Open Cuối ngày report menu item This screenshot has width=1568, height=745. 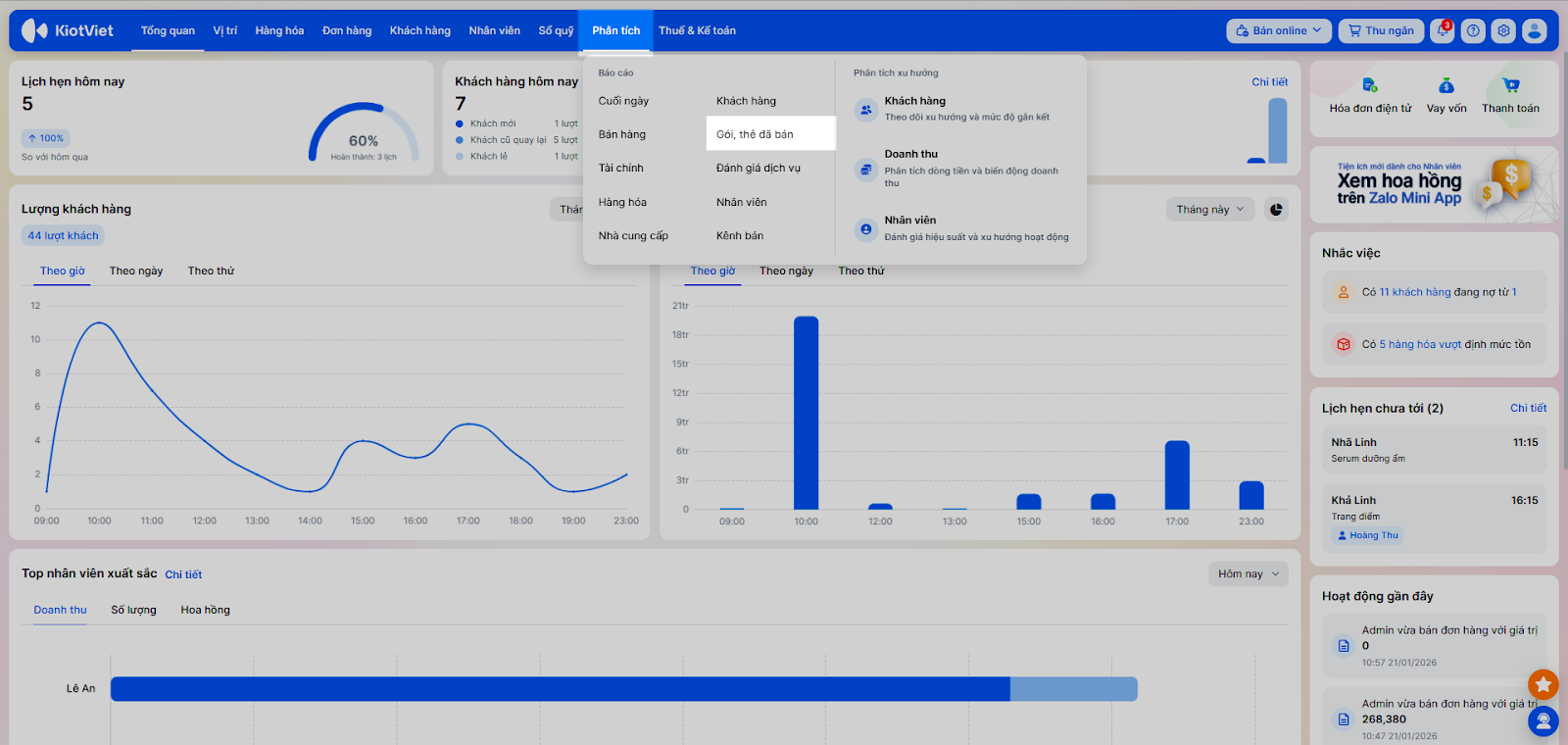point(623,101)
